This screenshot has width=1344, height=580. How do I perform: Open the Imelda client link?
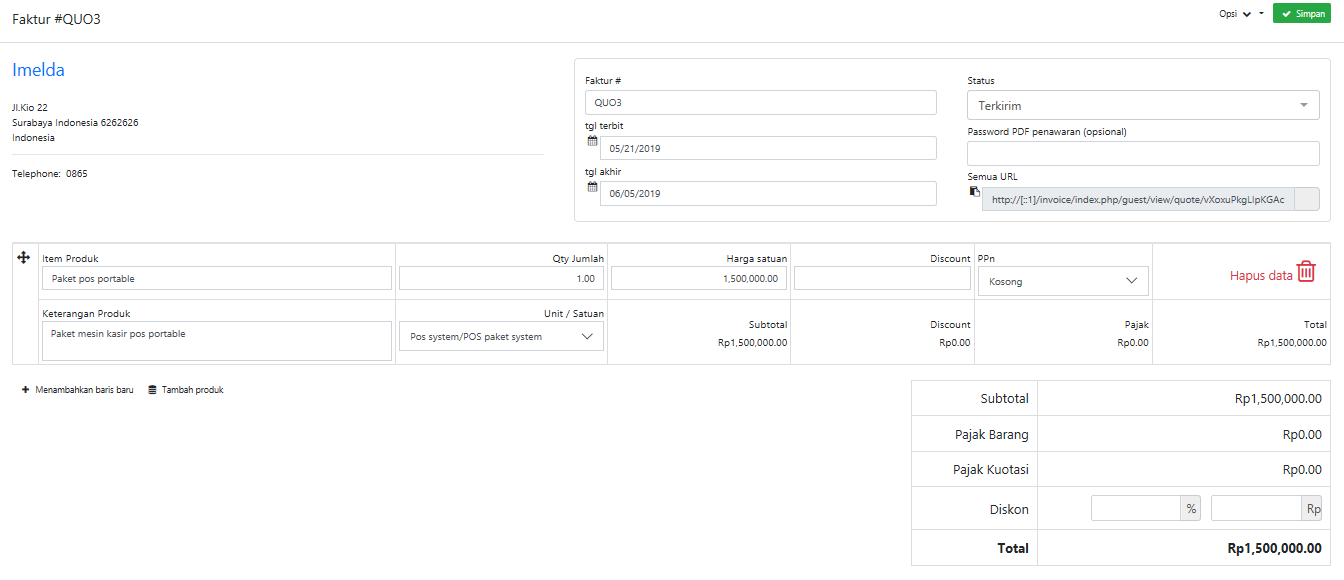tap(38, 70)
